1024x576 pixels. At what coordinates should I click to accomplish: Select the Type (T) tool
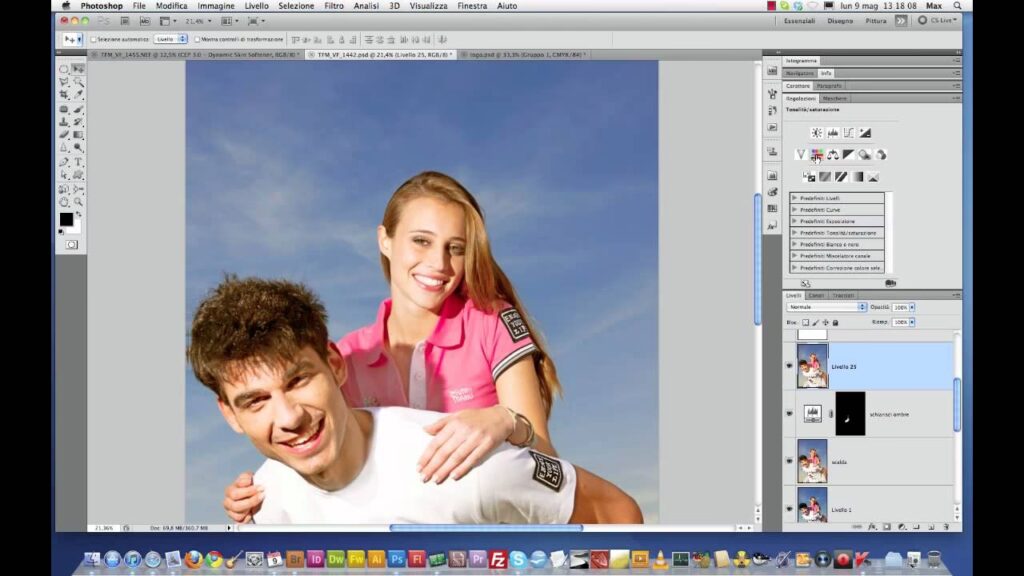78,162
